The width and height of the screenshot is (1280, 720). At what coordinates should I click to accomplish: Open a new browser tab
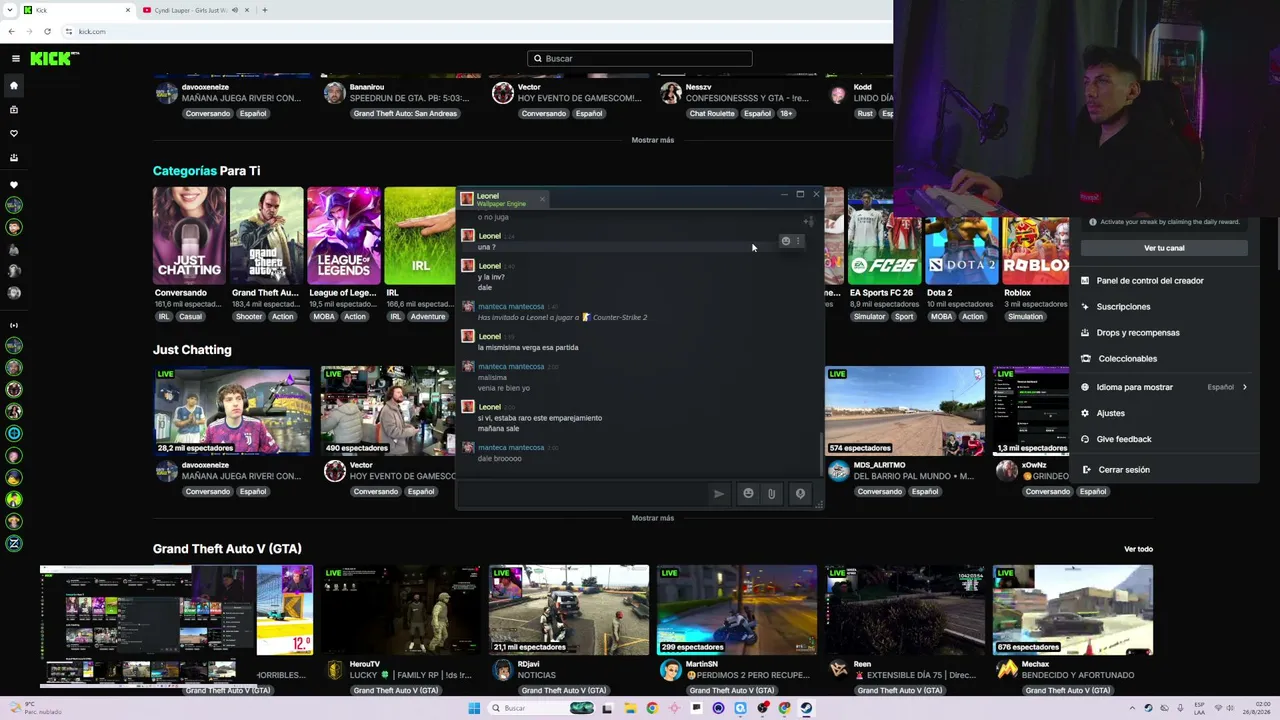[264, 10]
